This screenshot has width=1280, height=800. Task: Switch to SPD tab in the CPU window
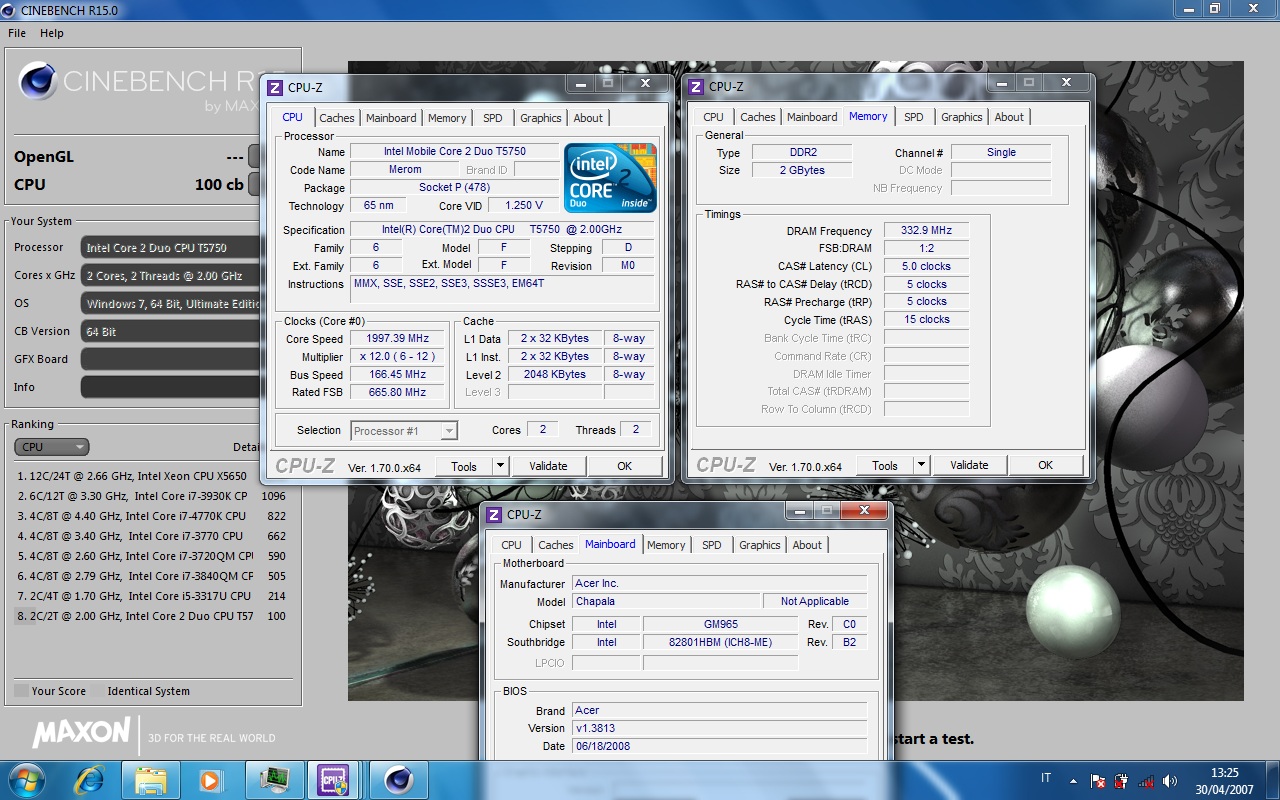[493, 118]
